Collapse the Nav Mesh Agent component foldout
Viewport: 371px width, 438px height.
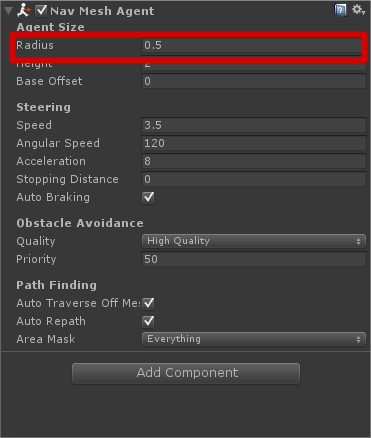click(x=8, y=11)
